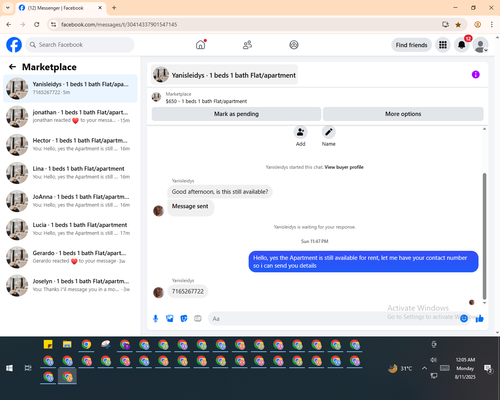The width and height of the screenshot is (500, 400).
Task: Open the Notifications bell
Action: 462,45
